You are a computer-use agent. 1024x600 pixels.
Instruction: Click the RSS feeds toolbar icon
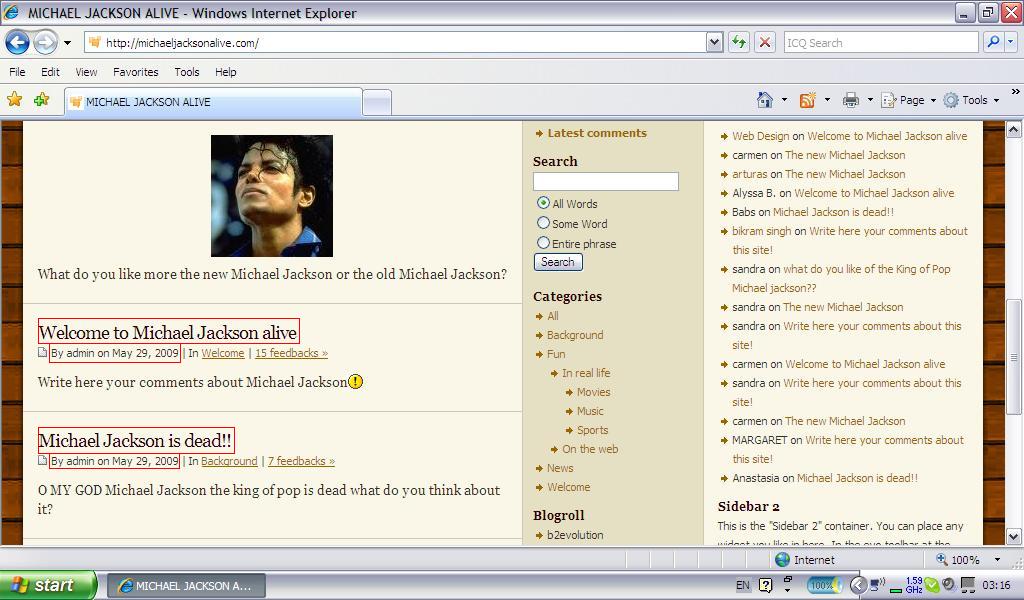coord(807,100)
